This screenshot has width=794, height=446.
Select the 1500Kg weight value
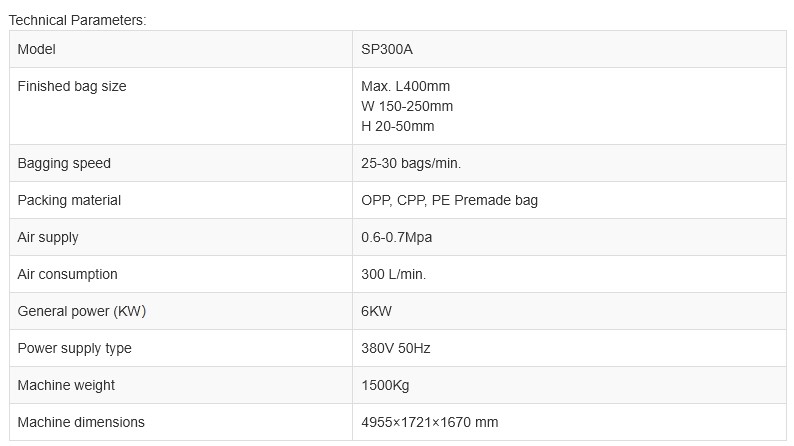[x=385, y=385]
